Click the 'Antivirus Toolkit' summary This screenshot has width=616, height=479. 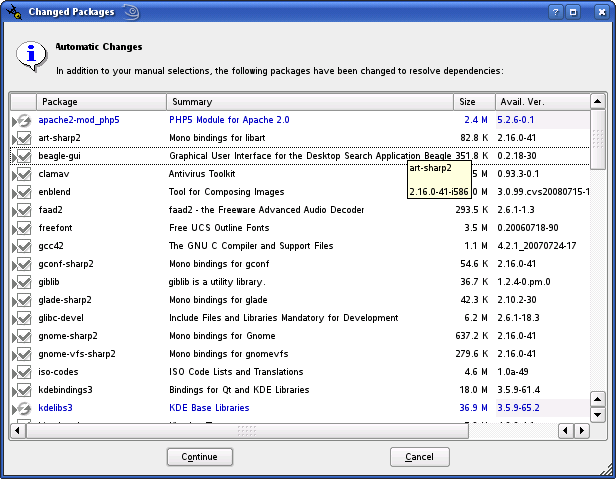click(202, 174)
